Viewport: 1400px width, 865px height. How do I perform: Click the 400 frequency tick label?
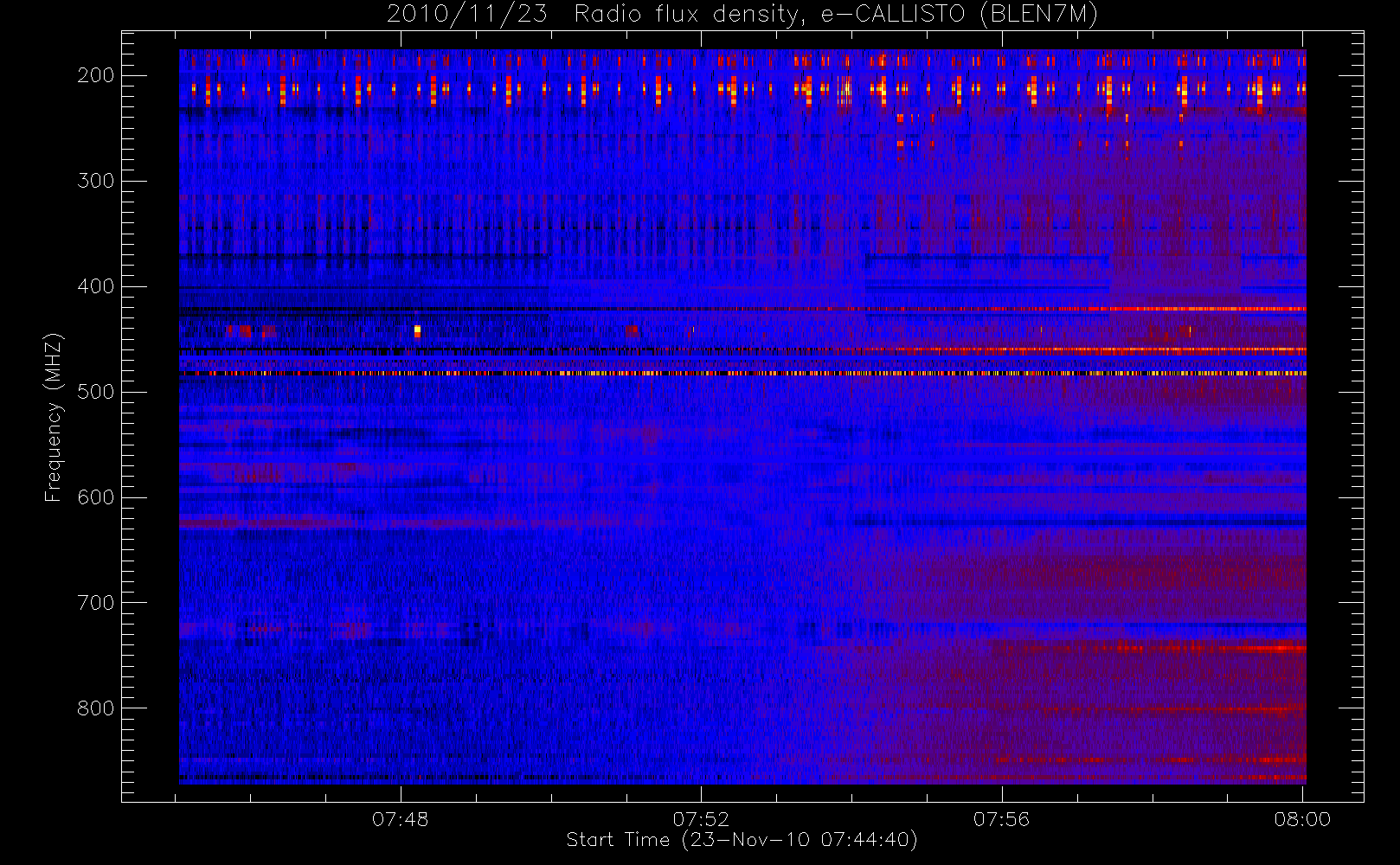point(95,286)
